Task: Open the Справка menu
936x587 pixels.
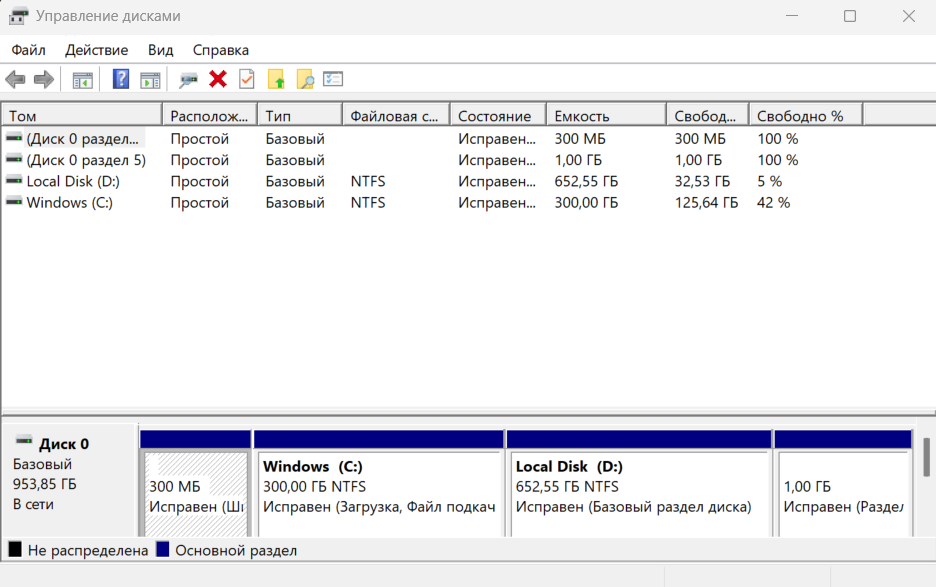Action: pyautogui.click(x=220, y=50)
